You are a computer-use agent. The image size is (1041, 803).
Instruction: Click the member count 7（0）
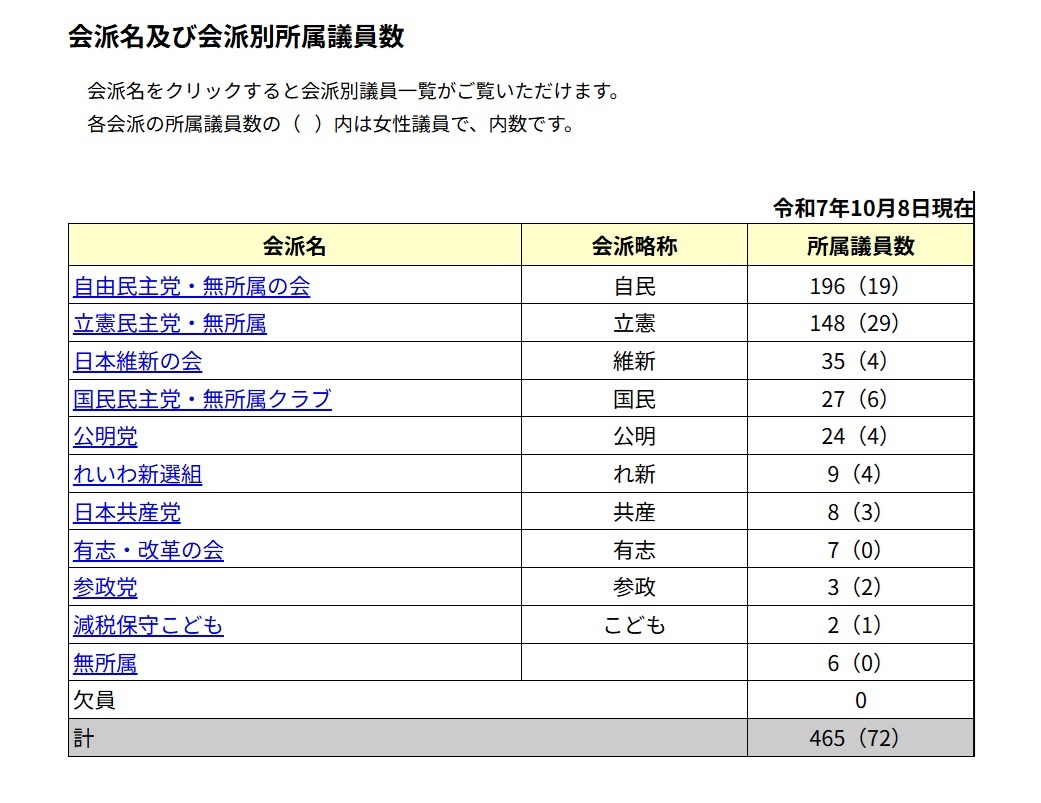pyautogui.click(x=854, y=550)
